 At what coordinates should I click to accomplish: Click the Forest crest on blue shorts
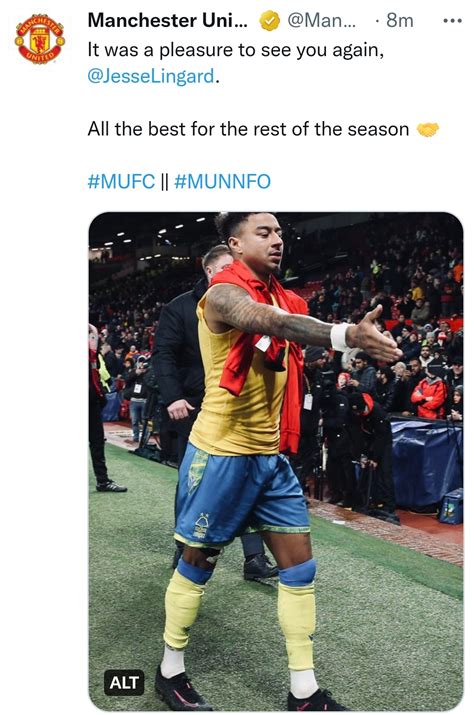pyautogui.click(x=201, y=525)
